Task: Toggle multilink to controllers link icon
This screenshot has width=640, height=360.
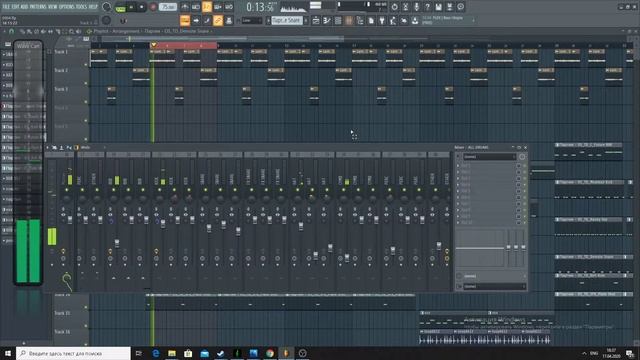Action: tap(218, 20)
